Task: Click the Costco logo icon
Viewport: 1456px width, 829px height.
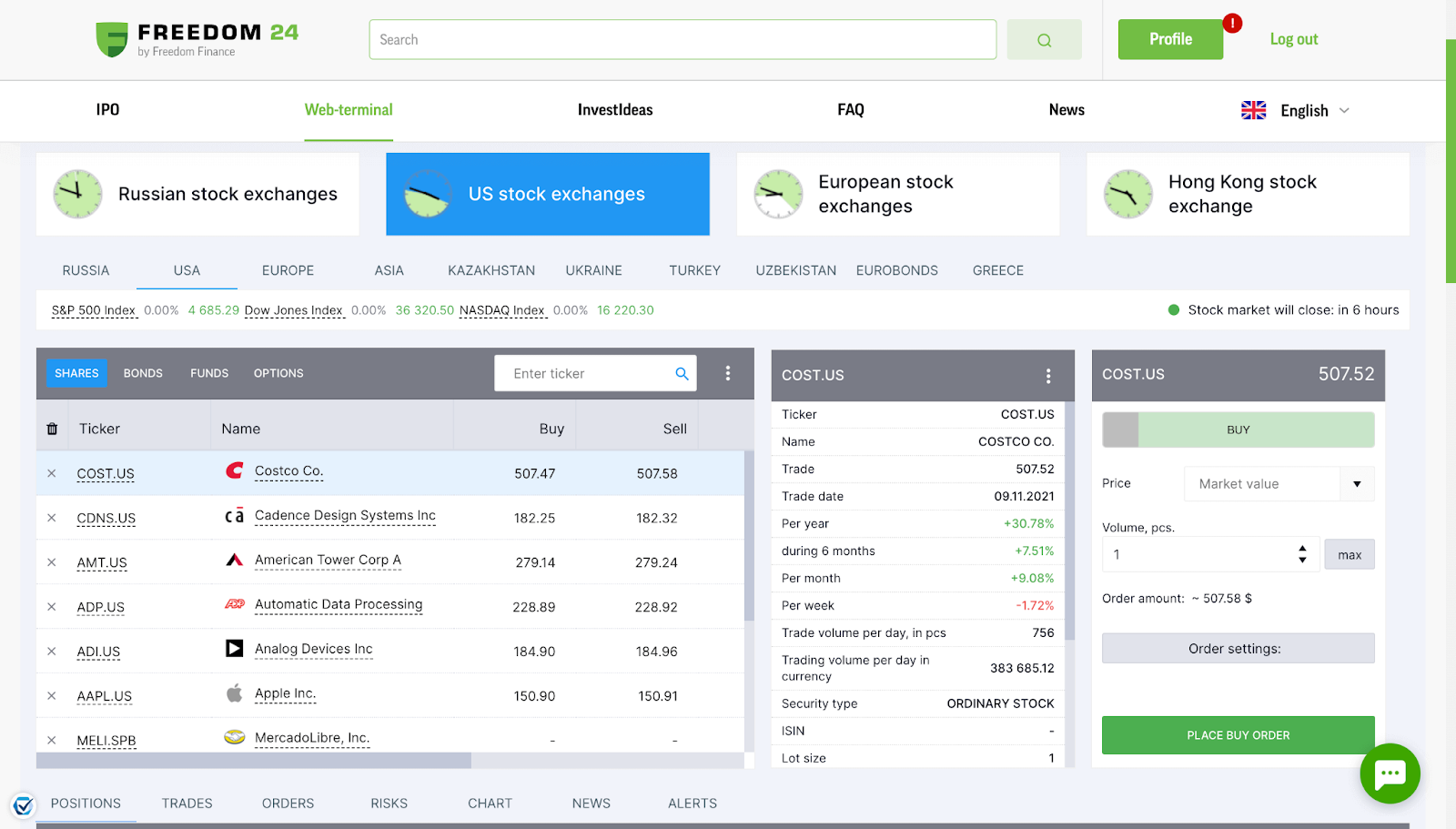Action: [235, 470]
